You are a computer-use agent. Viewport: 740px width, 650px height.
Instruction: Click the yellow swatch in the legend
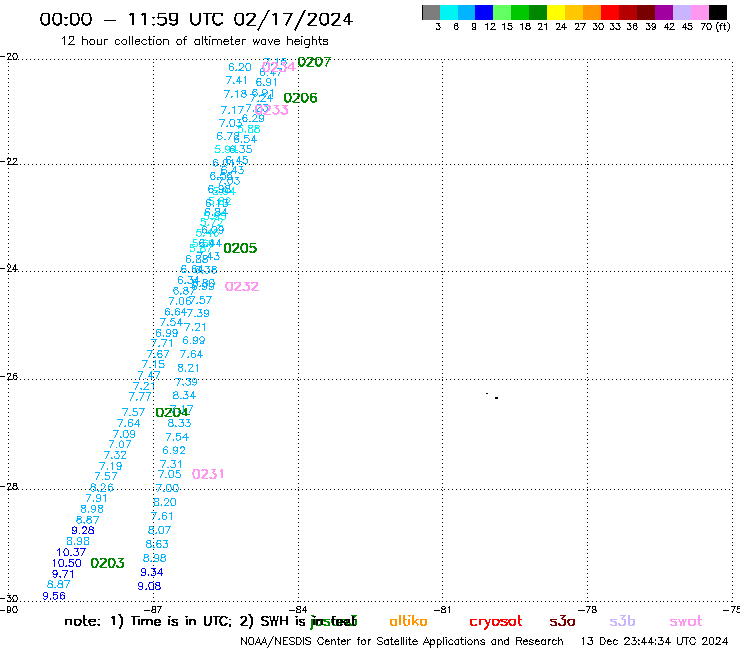(556, 12)
